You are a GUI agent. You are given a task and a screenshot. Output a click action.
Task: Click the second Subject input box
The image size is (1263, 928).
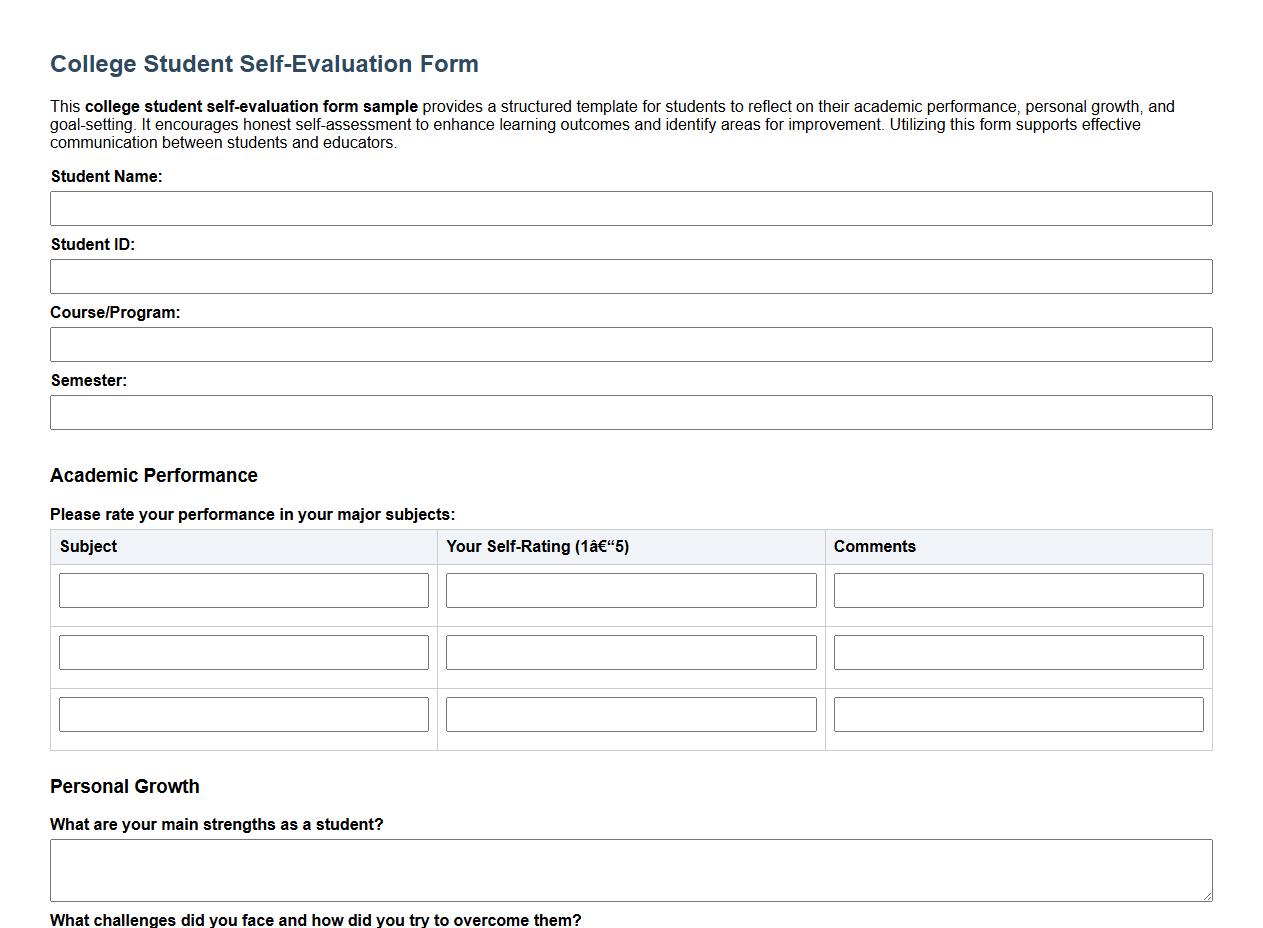click(244, 652)
